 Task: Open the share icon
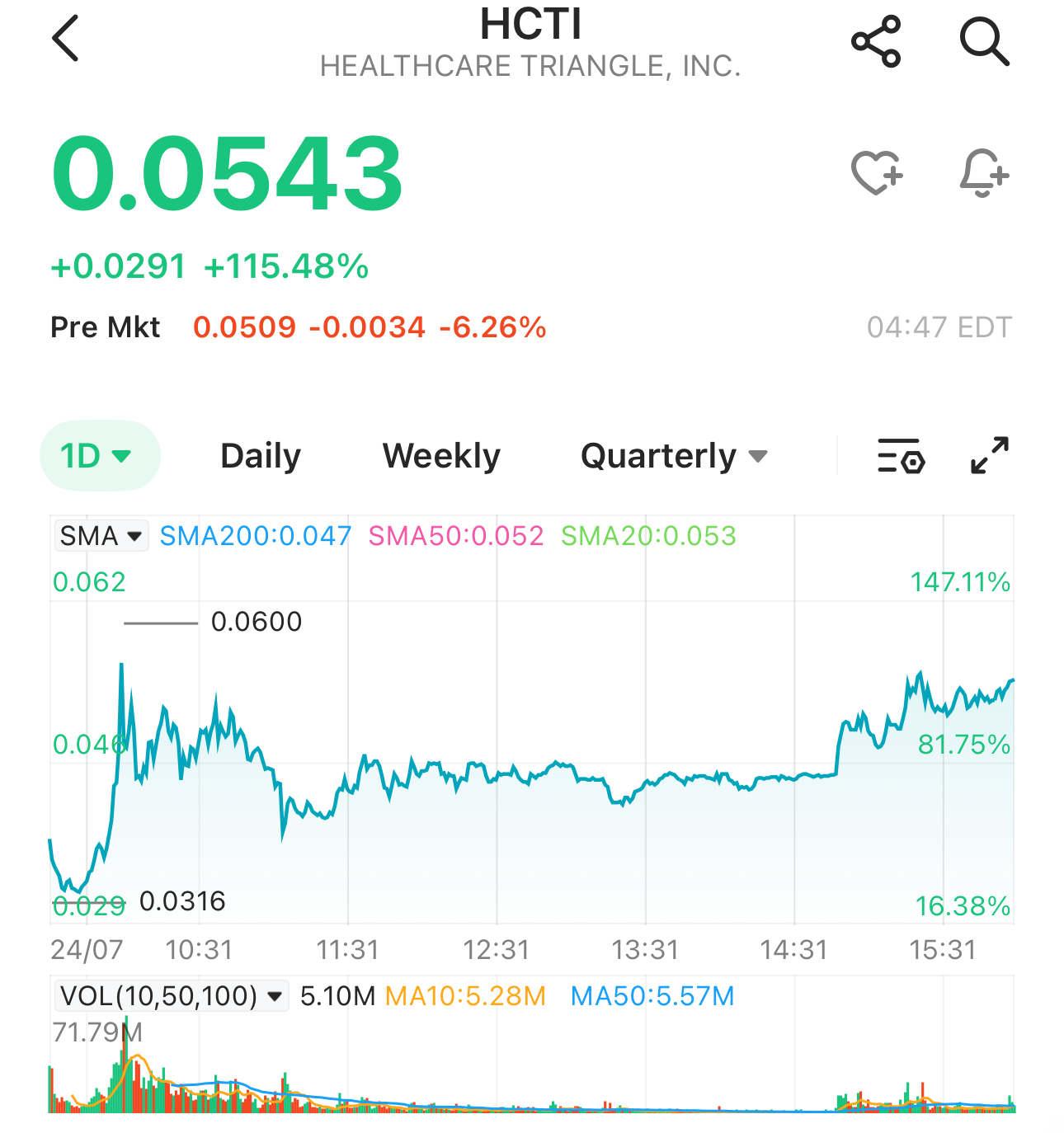876,41
